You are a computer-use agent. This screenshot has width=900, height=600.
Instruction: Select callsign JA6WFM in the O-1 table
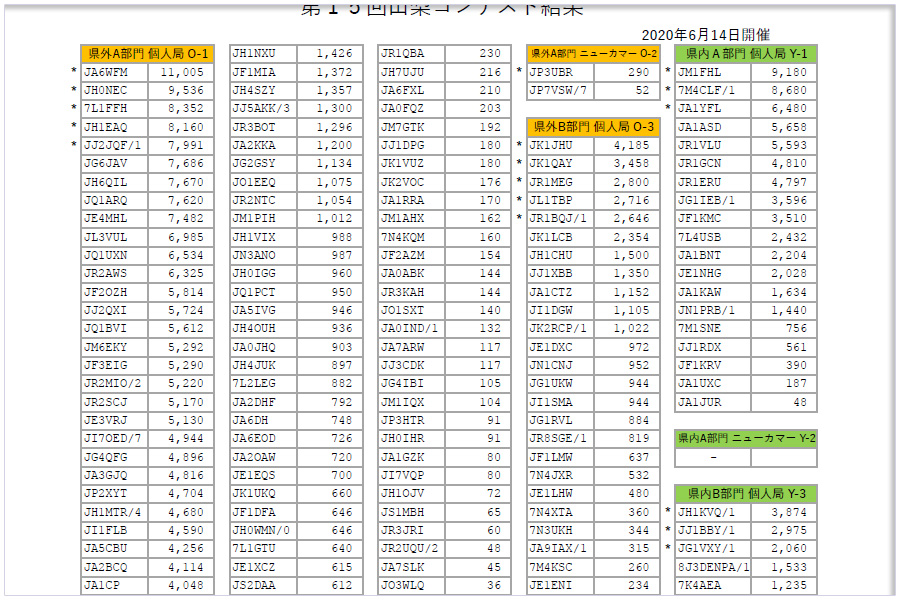coord(106,72)
